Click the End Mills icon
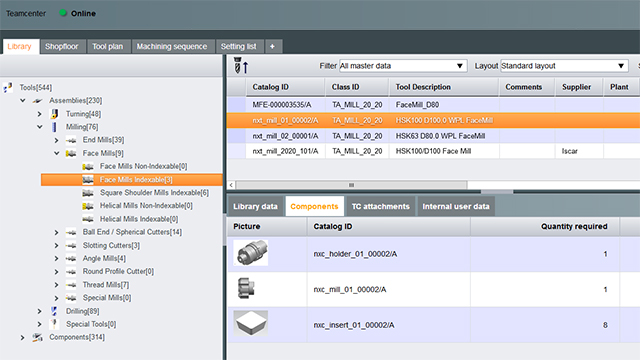Viewport: 640px width, 360px height. pos(71,140)
